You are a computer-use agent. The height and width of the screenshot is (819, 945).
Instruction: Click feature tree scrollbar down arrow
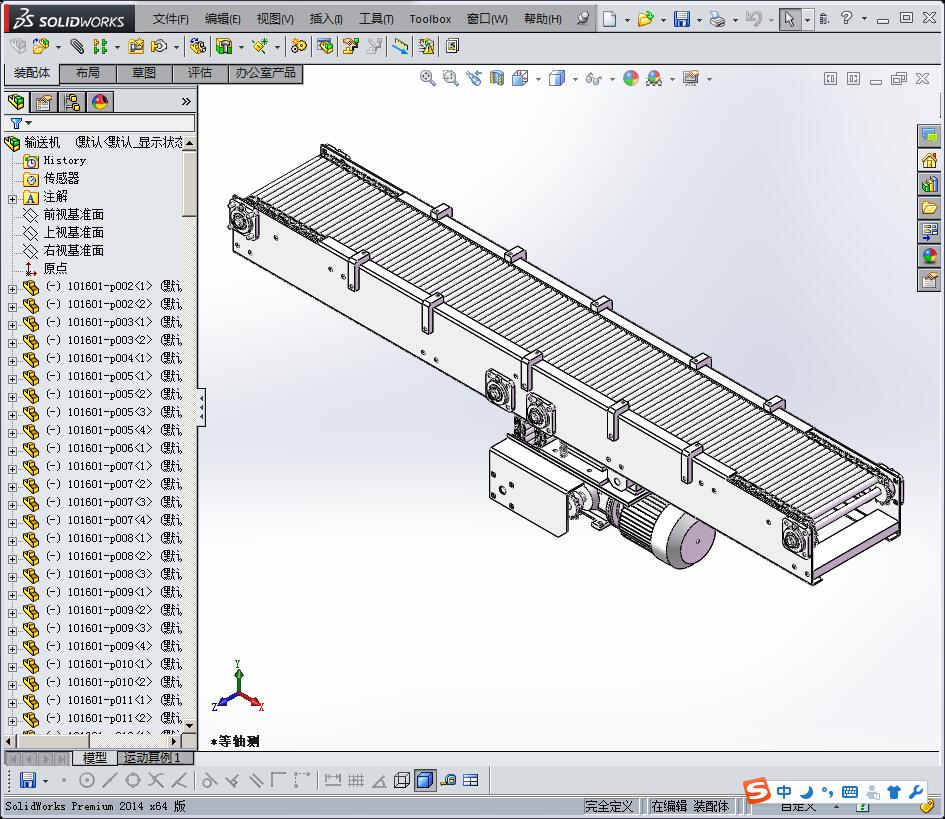[189, 725]
